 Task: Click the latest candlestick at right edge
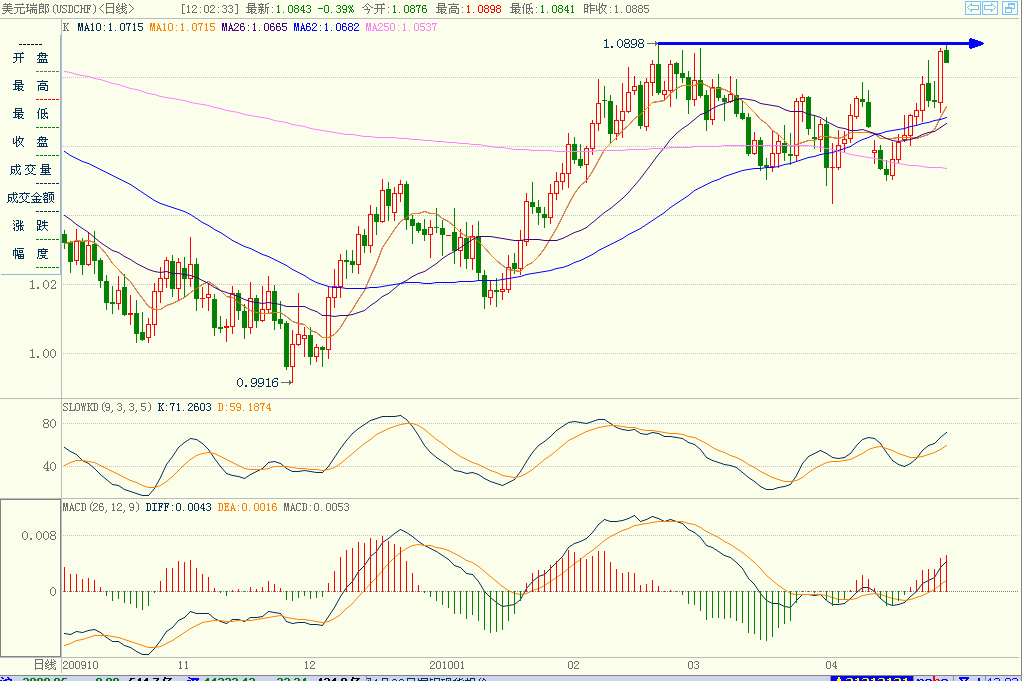(946, 55)
